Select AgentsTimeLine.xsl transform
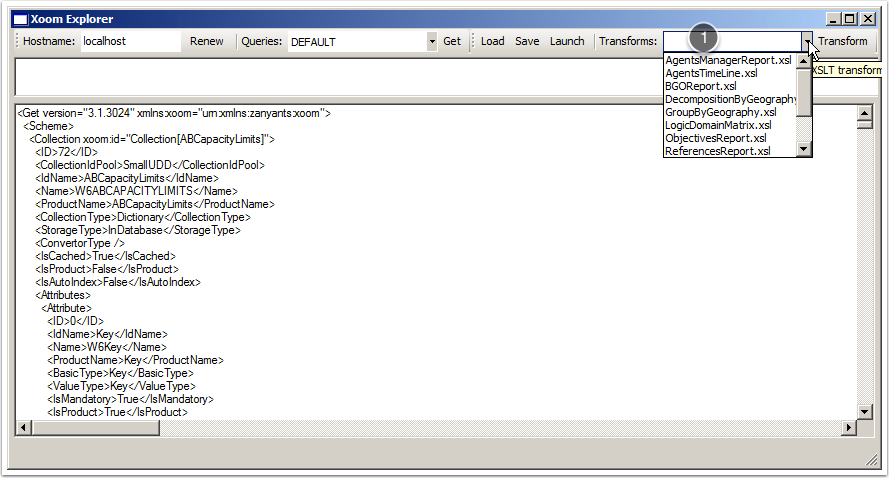Screen dimensions: 889x478 coord(711,74)
